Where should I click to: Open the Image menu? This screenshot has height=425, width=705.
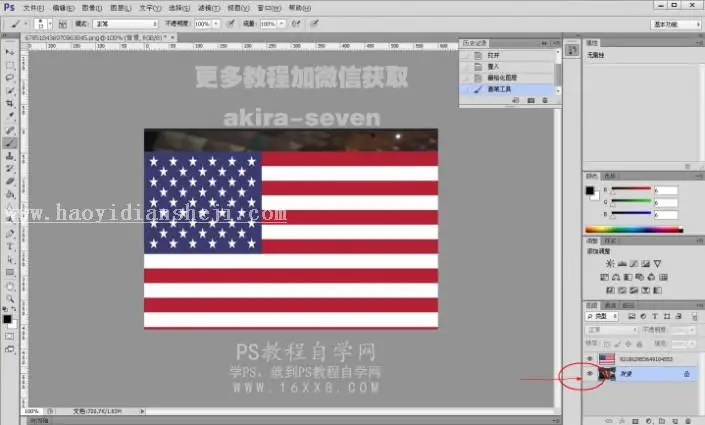pyautogui.click(x=92, y=8)
